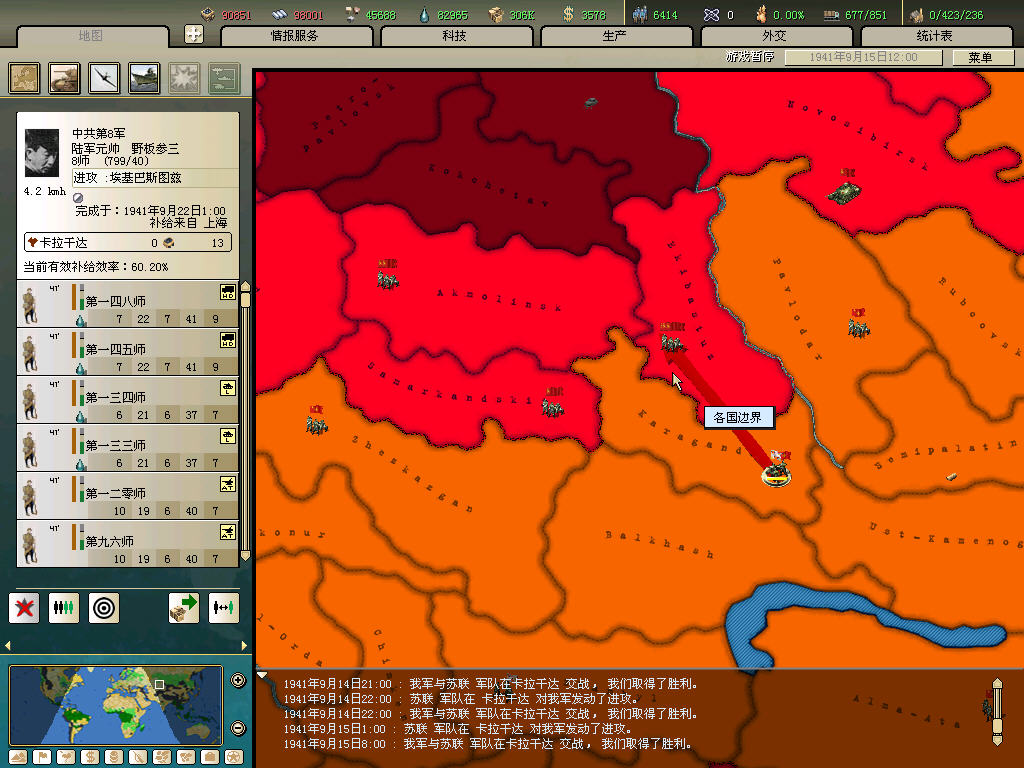Screen dimensions: 1024x768
Task: Click the 游戏暂停 pause label
Action: (750, 57)
